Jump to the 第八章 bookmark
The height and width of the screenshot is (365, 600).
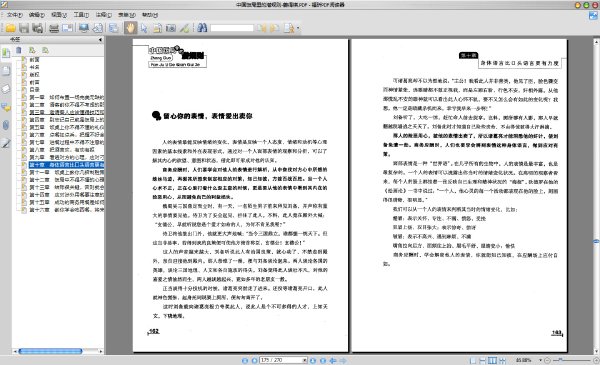click(x=62, y=150)
